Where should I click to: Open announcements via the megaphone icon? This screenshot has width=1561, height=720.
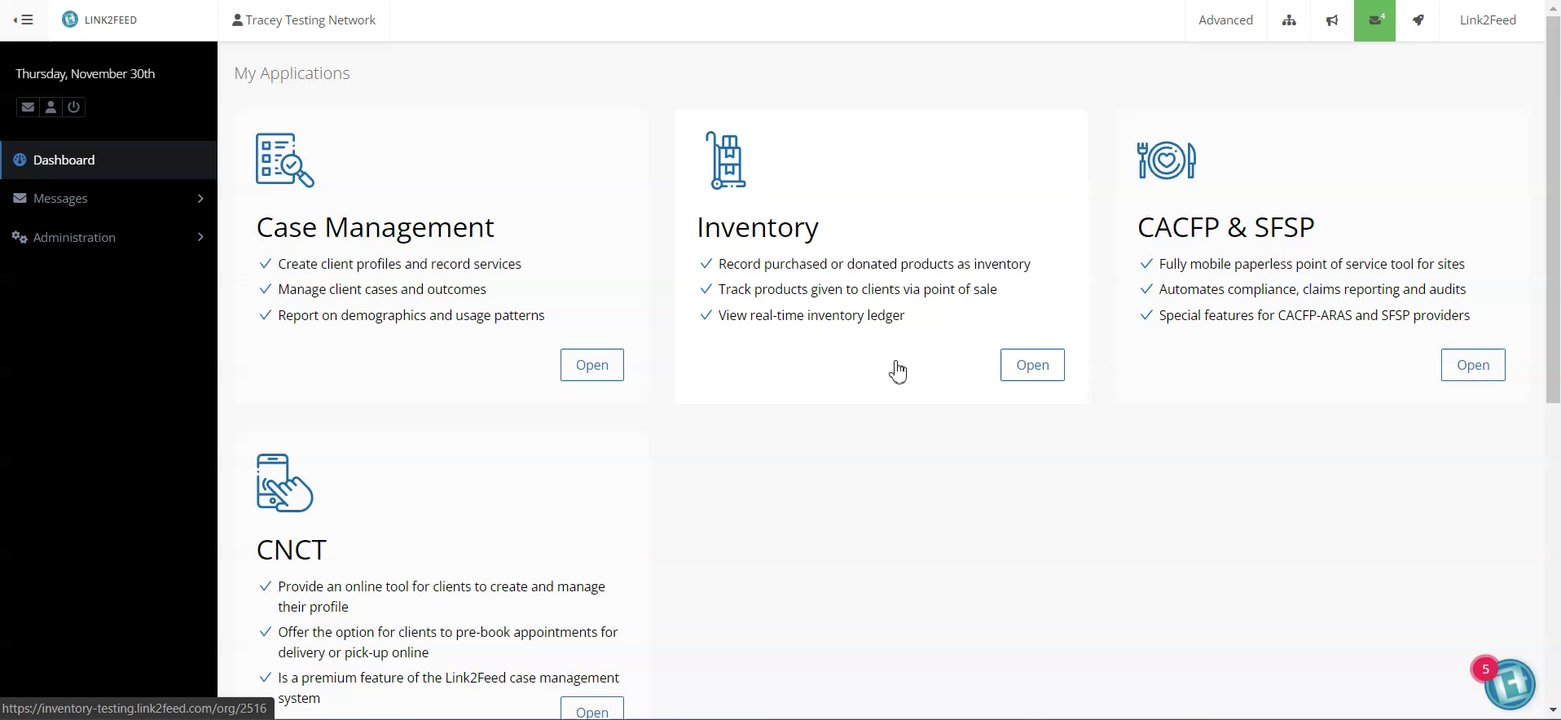pos(1332,20)
